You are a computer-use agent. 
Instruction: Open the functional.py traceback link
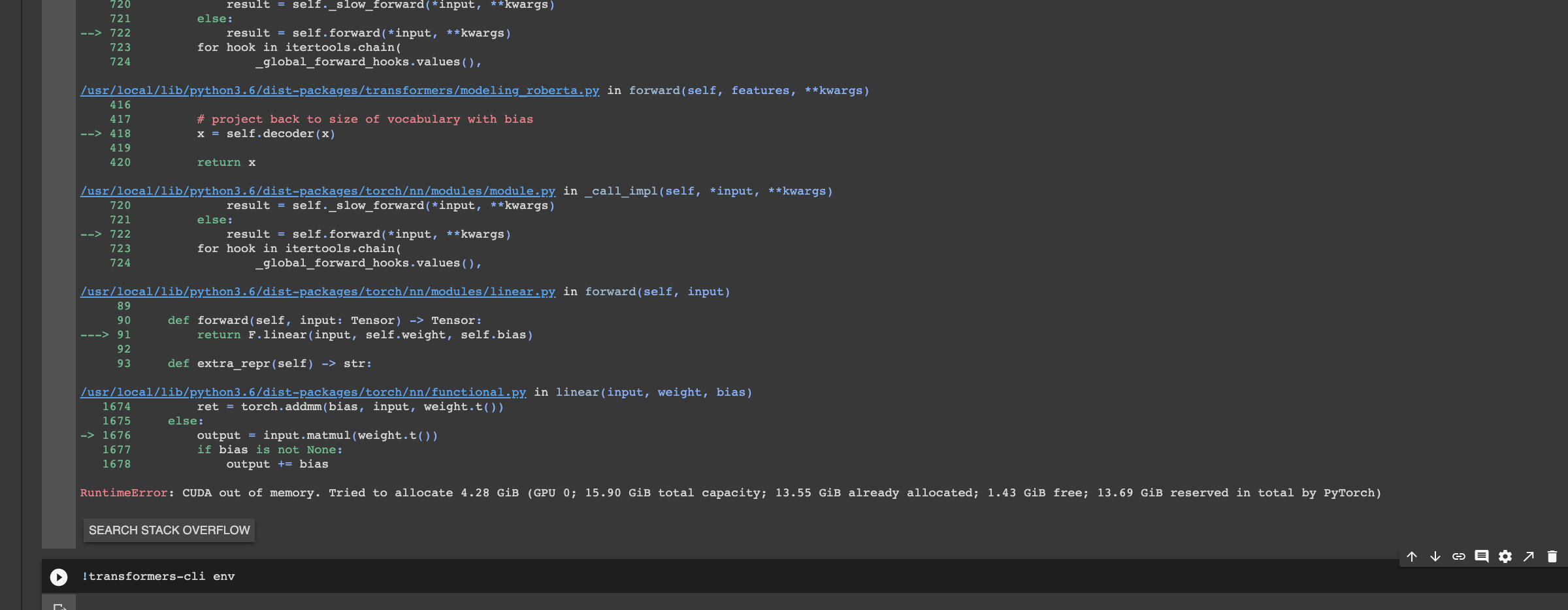(303, 392)
